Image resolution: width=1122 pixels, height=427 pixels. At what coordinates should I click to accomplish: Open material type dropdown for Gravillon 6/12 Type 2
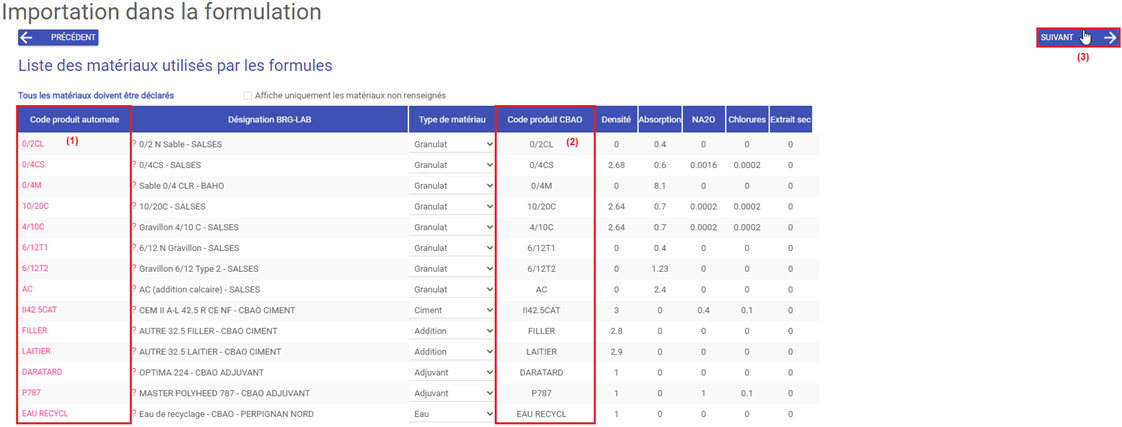(452, 268)
